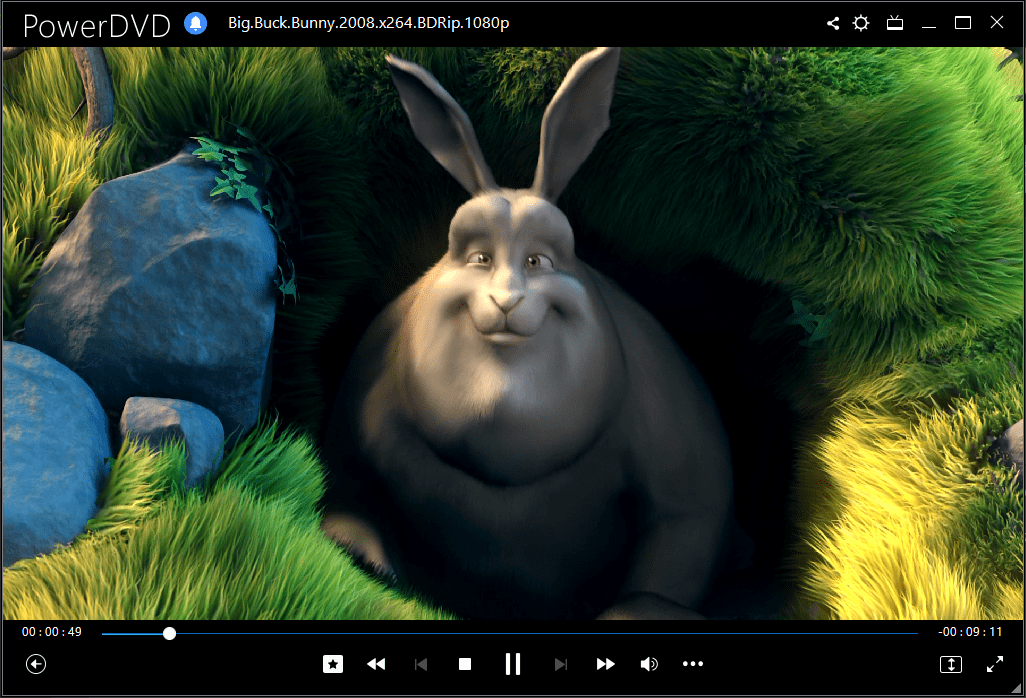Click the seek bar playhead knob
This screenshot has width=1026, height=698.
click(x=169, y=633)
